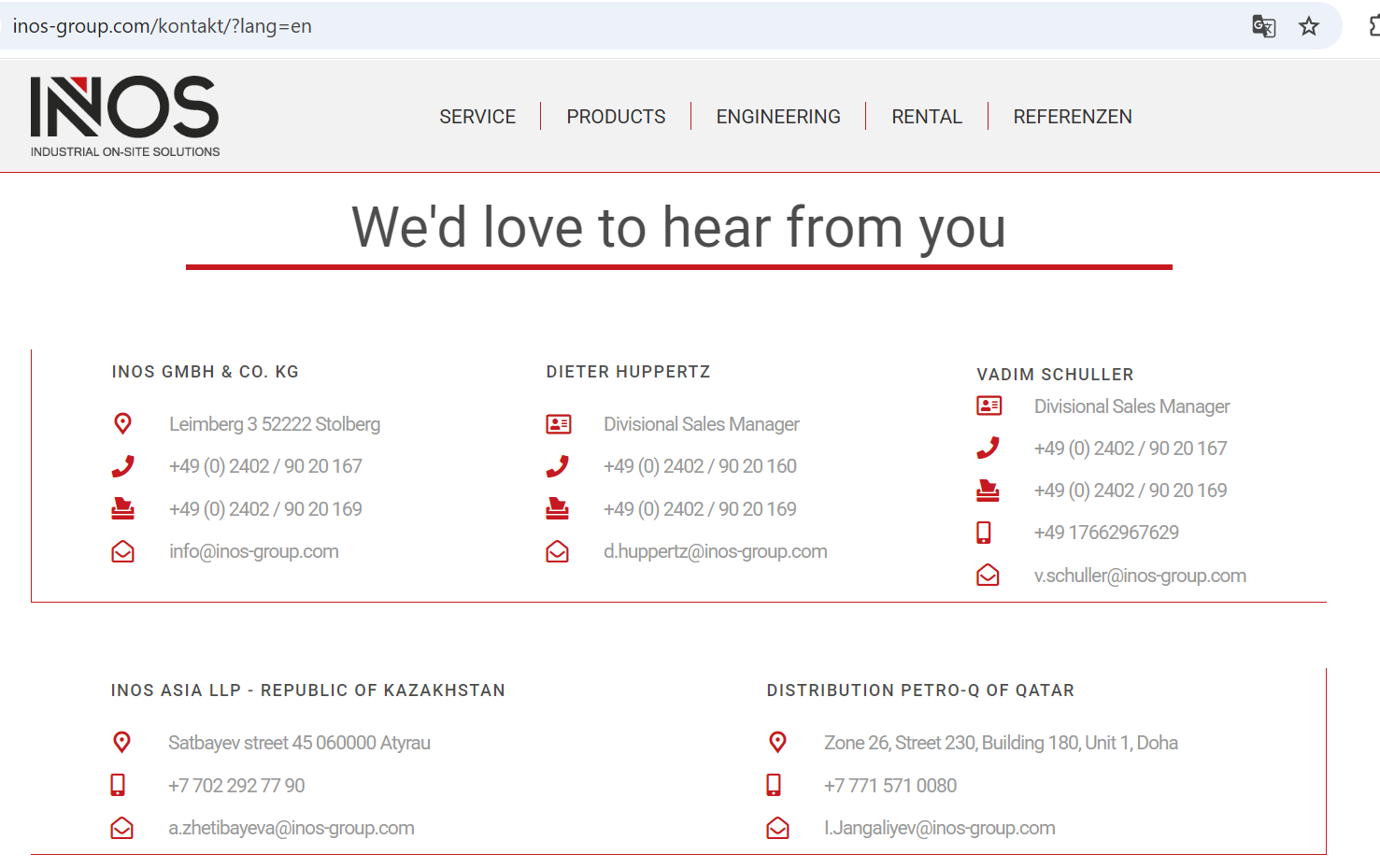Click the fax icon under Vadim Schuller
The width and height of the screenshot is (1380, 868).
coord(988,491)
